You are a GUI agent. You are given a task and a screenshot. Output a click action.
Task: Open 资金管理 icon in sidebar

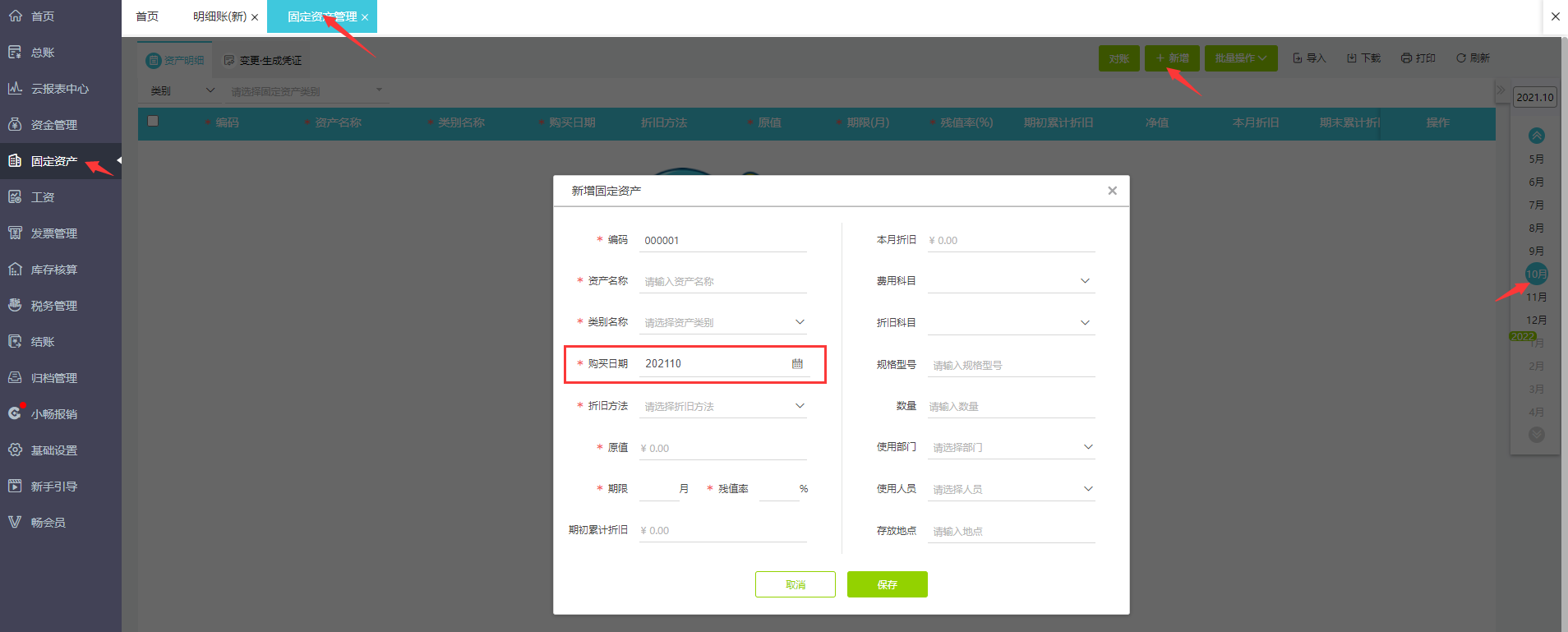15,125
